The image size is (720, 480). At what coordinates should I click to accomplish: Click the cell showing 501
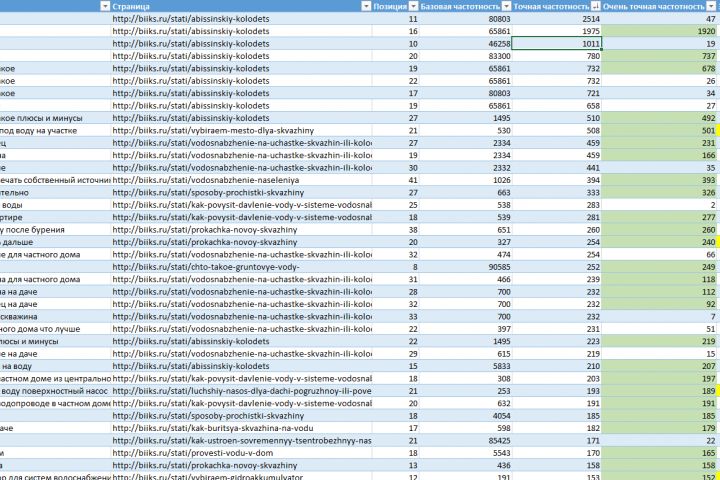(660, 130)
